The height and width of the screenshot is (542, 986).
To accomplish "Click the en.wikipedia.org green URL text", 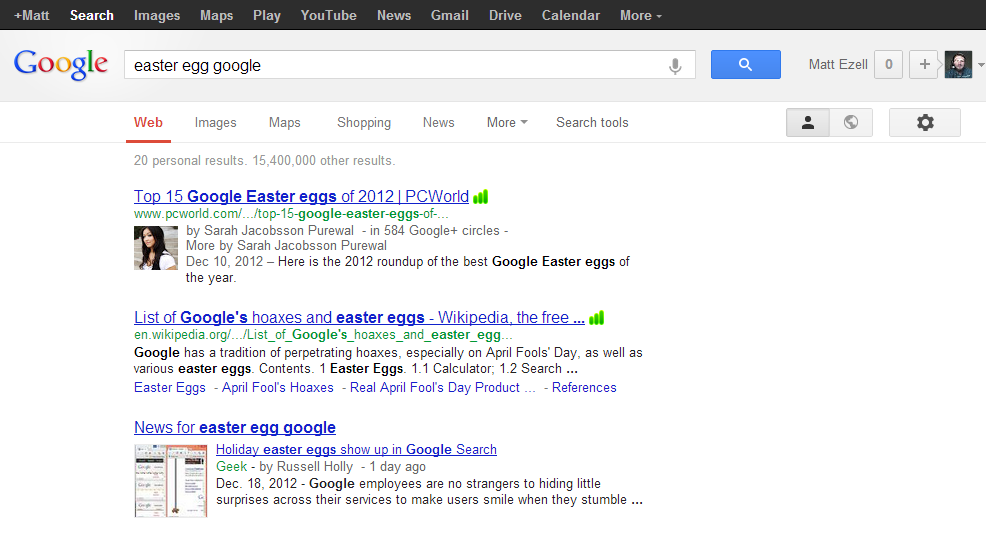I will tap(323, 335).
